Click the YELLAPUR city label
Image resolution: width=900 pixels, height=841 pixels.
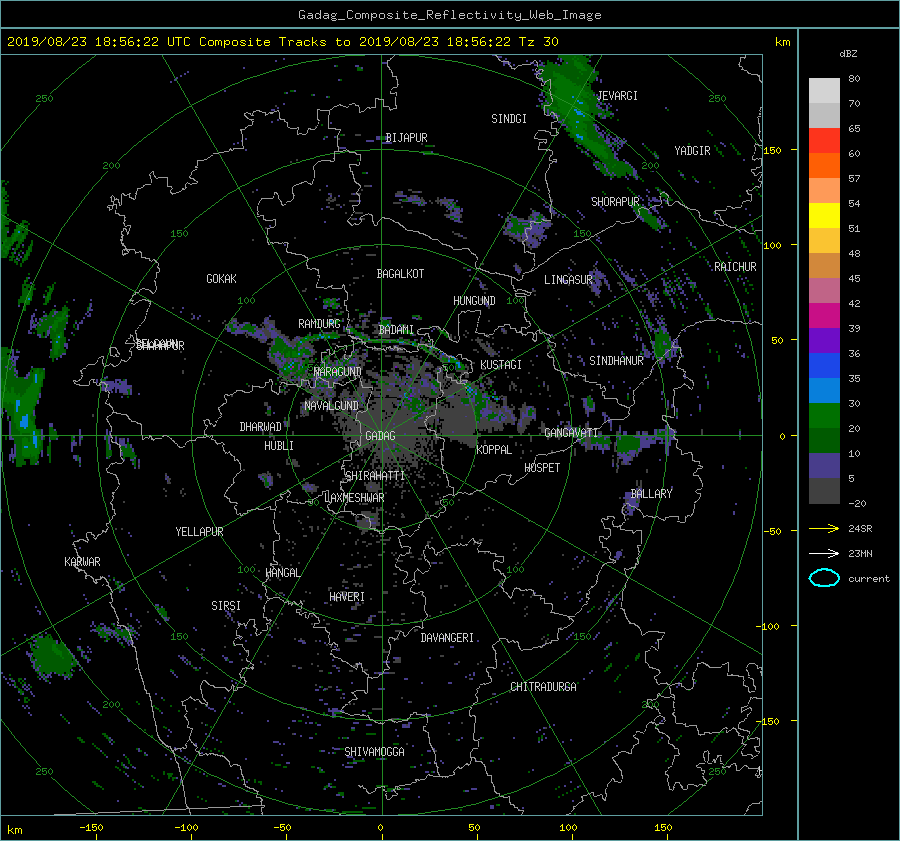[x=199, y=532]
